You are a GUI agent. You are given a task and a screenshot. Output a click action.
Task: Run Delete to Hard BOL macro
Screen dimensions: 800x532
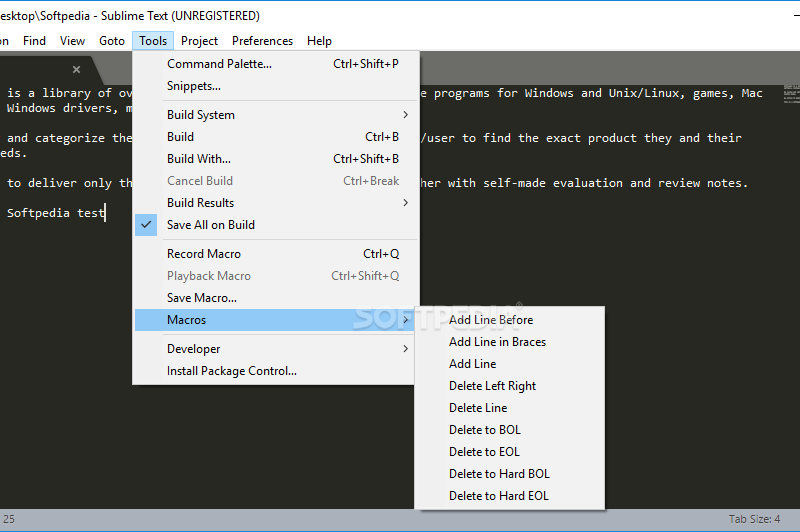pos(510,473)
